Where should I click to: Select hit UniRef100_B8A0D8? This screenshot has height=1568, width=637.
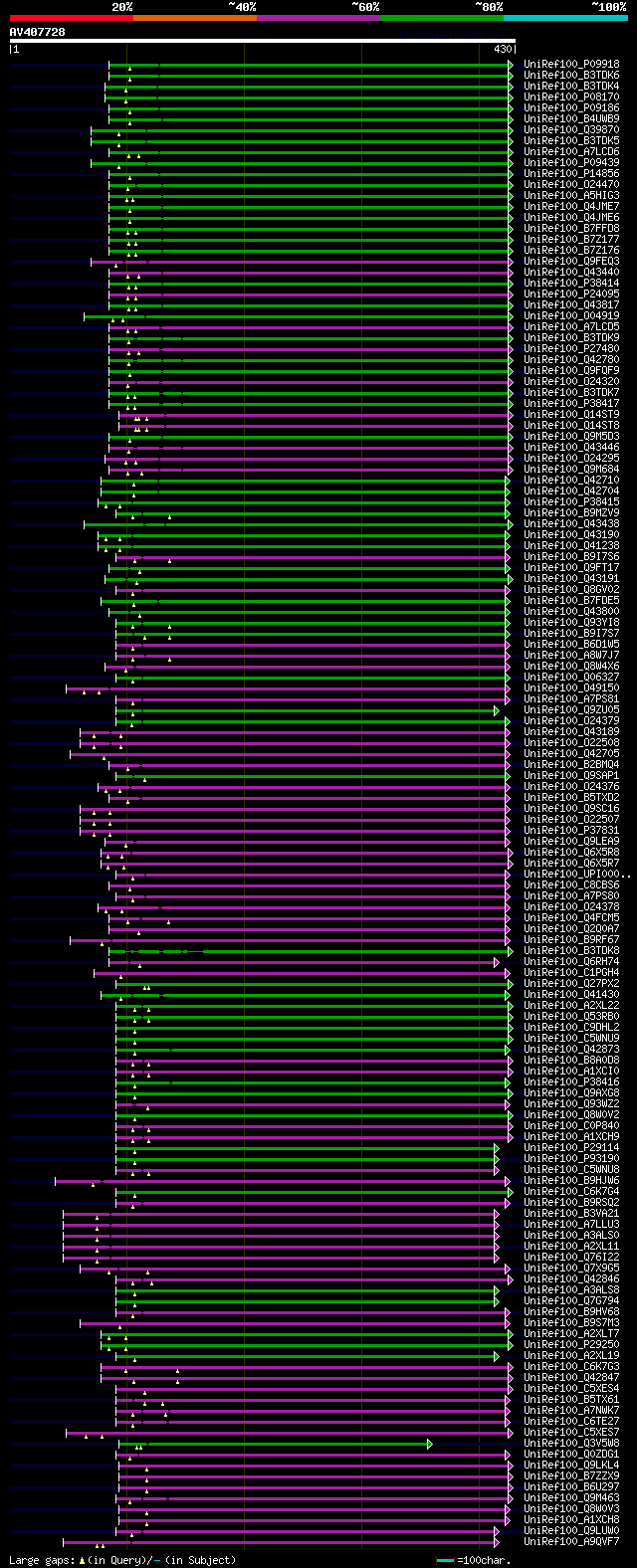tap(571, 1060)
